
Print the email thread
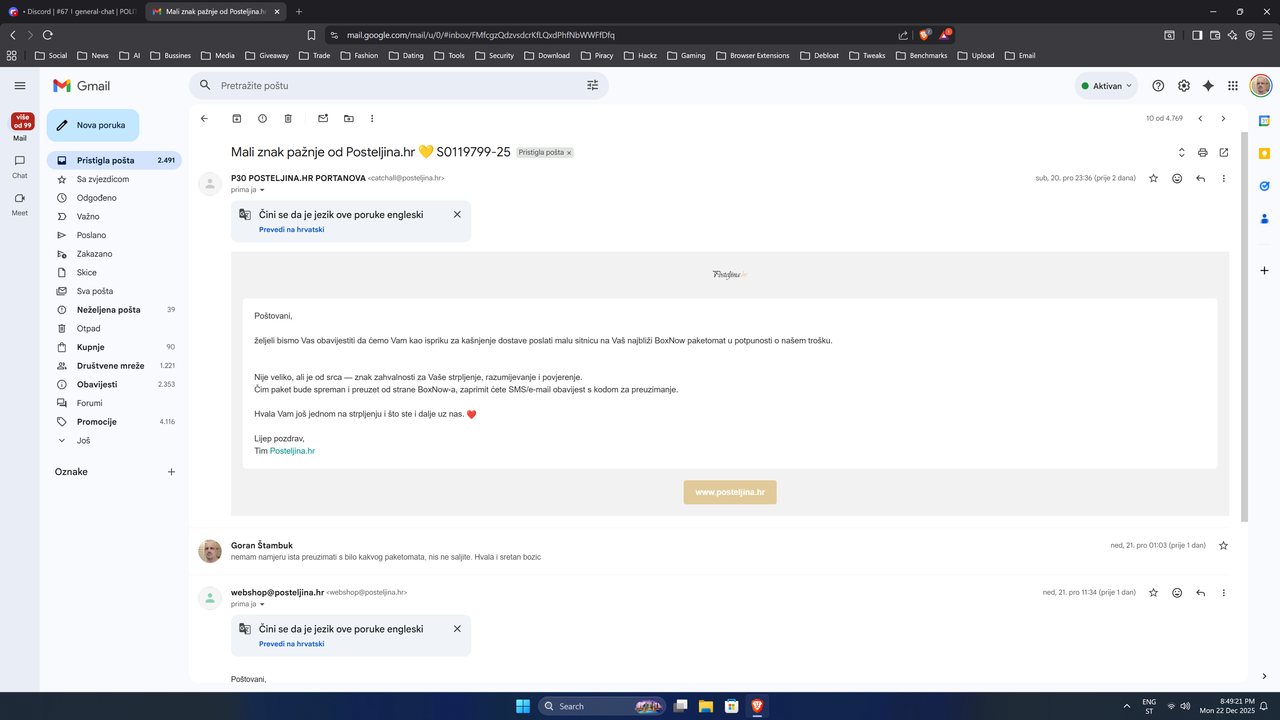click(x=1203, y=152)
